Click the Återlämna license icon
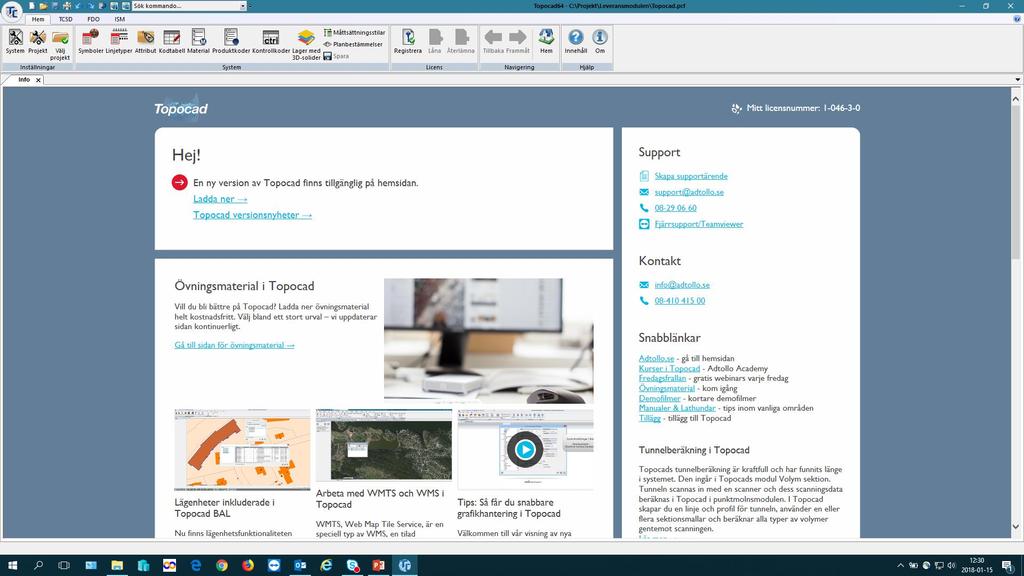The image size is (1024, 576). (461, 42)
